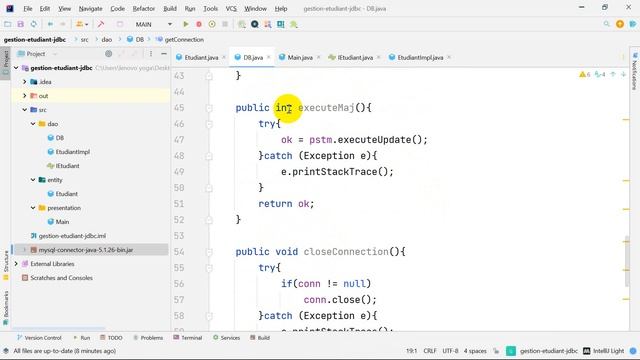The image size is (640, 360).
Task: Run MAIN with the green play icon
Action: click(186, 24)
